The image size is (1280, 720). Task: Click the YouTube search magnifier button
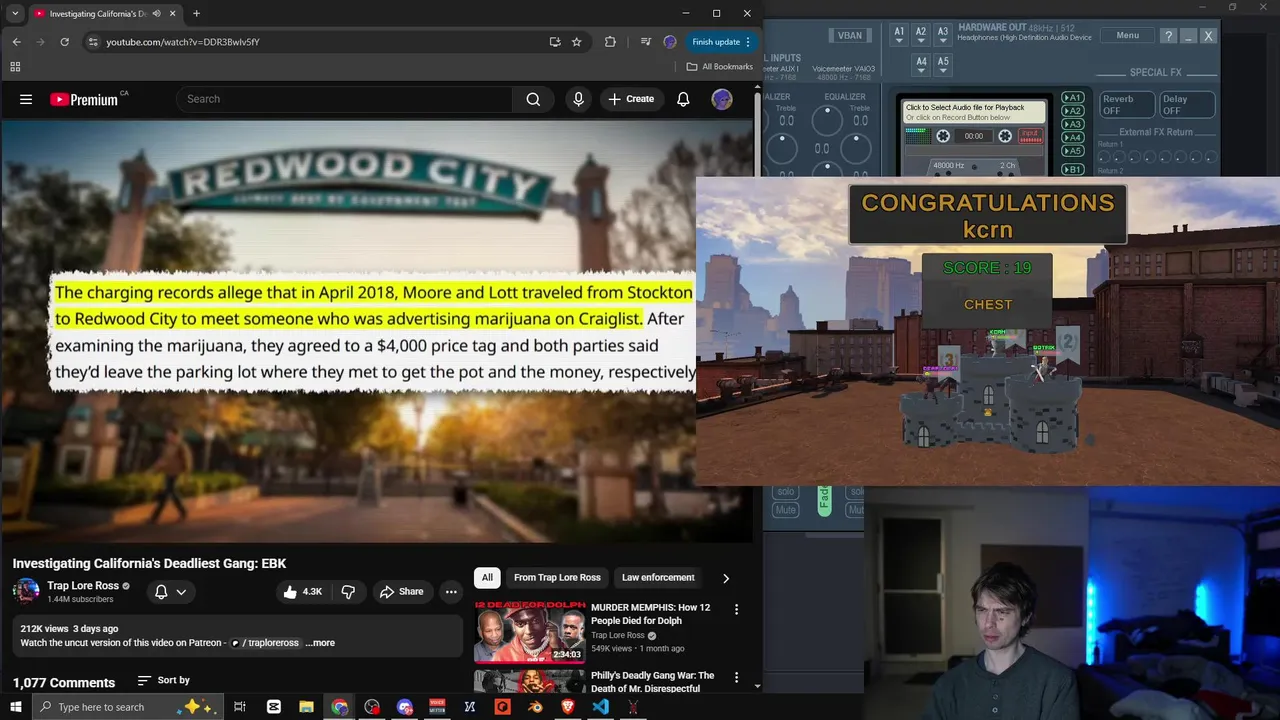pos(533,99)
